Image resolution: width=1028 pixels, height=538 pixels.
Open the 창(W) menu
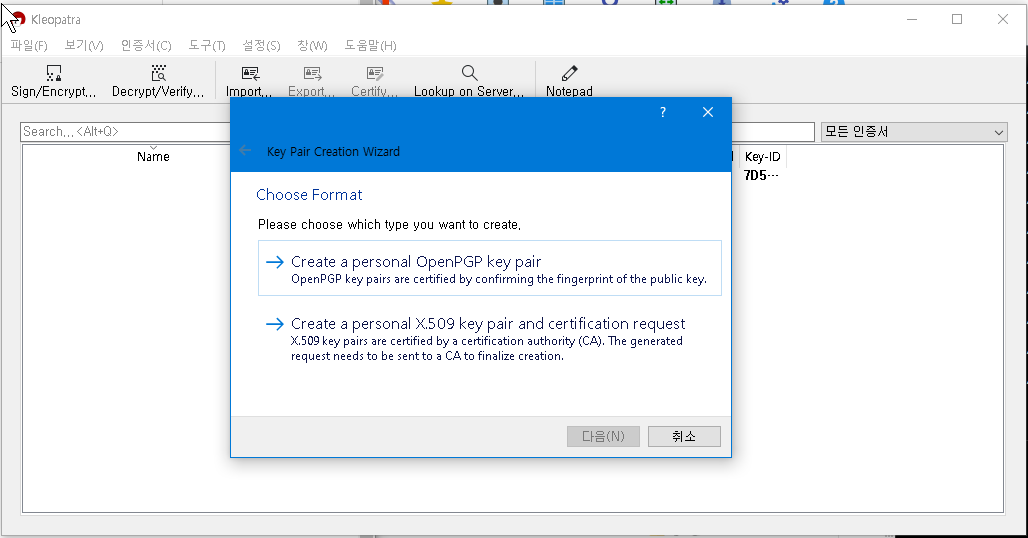[312, 45]
